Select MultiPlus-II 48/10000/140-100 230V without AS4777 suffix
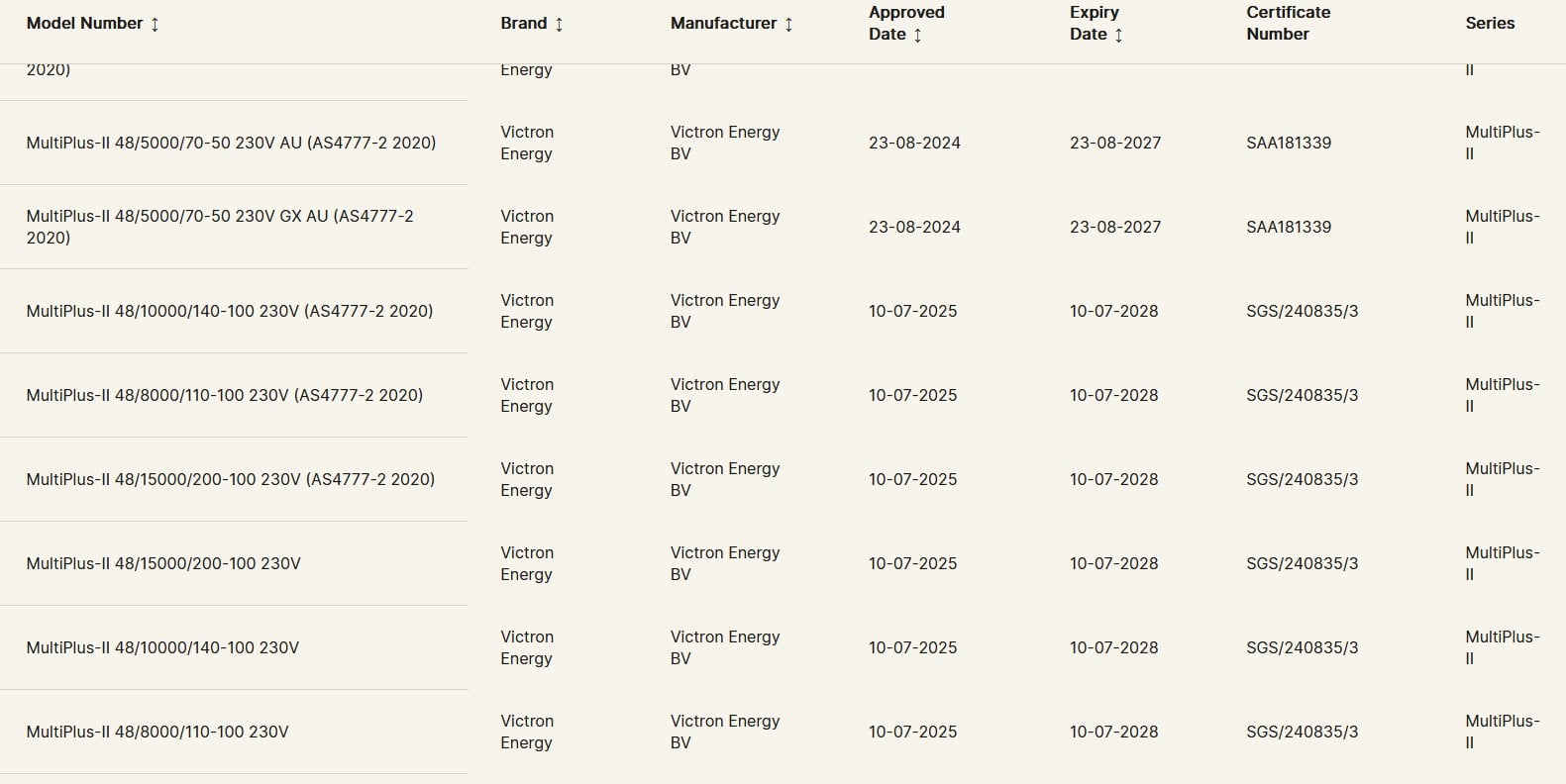The image size is (1566, 784). [x=162, y=647]
